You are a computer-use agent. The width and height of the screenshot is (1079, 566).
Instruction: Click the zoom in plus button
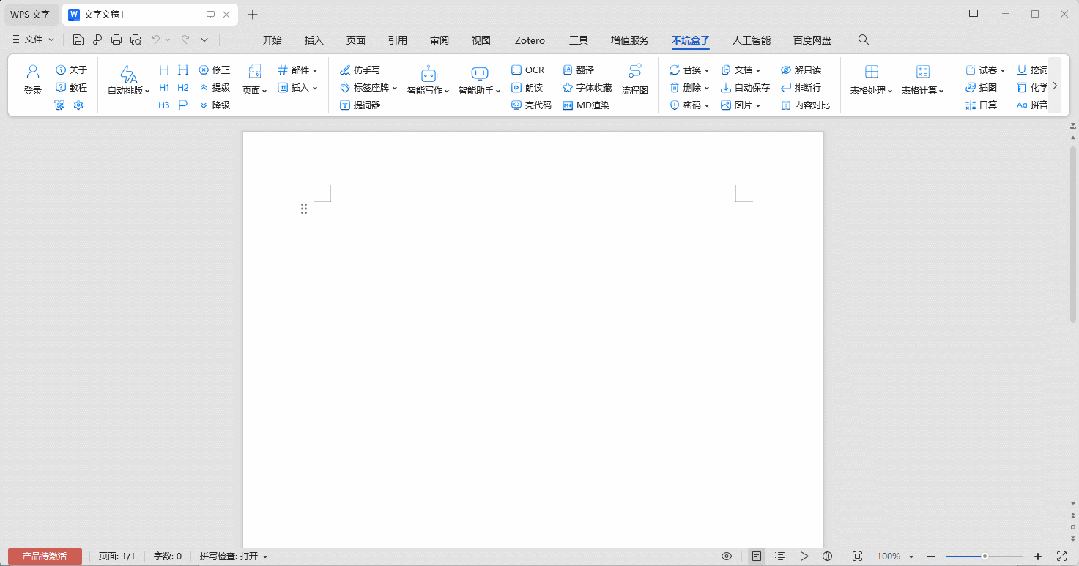tap(1038, 556)
